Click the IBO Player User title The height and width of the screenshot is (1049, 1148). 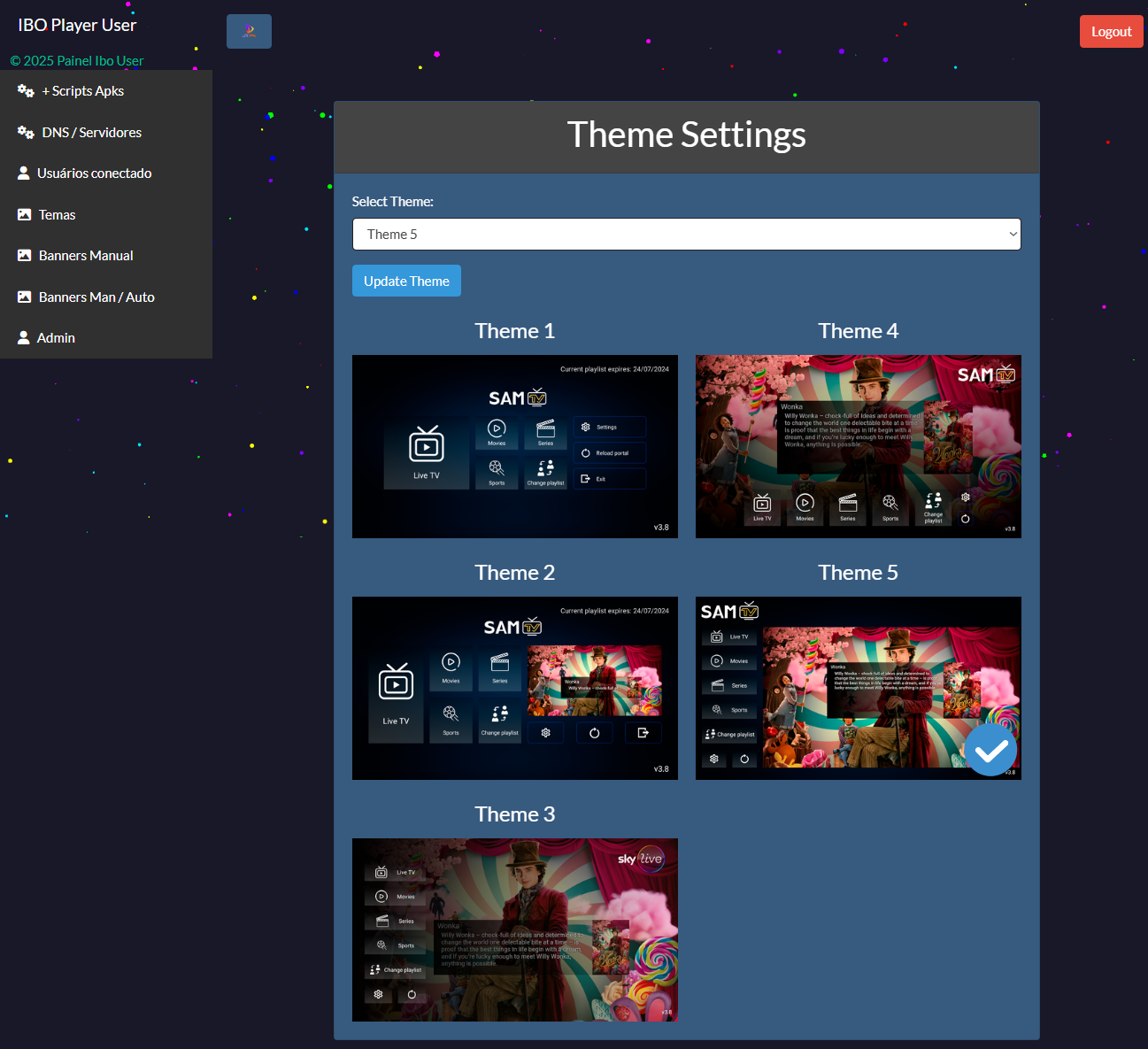[77, 26]
